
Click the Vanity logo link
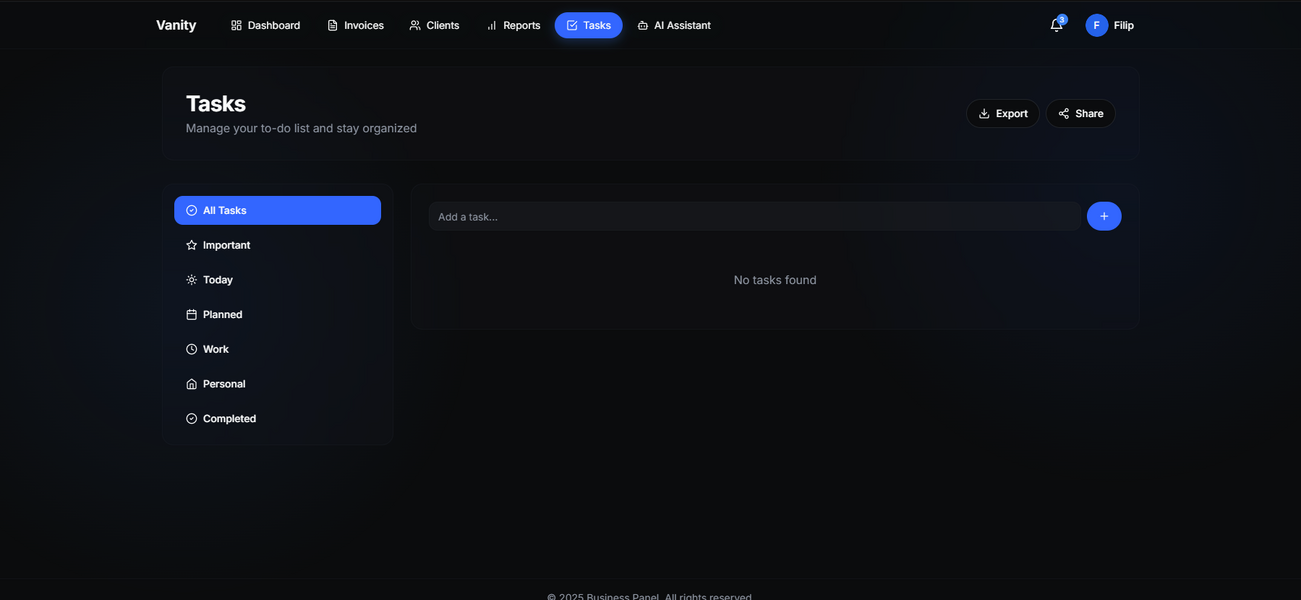coord(176,26)
